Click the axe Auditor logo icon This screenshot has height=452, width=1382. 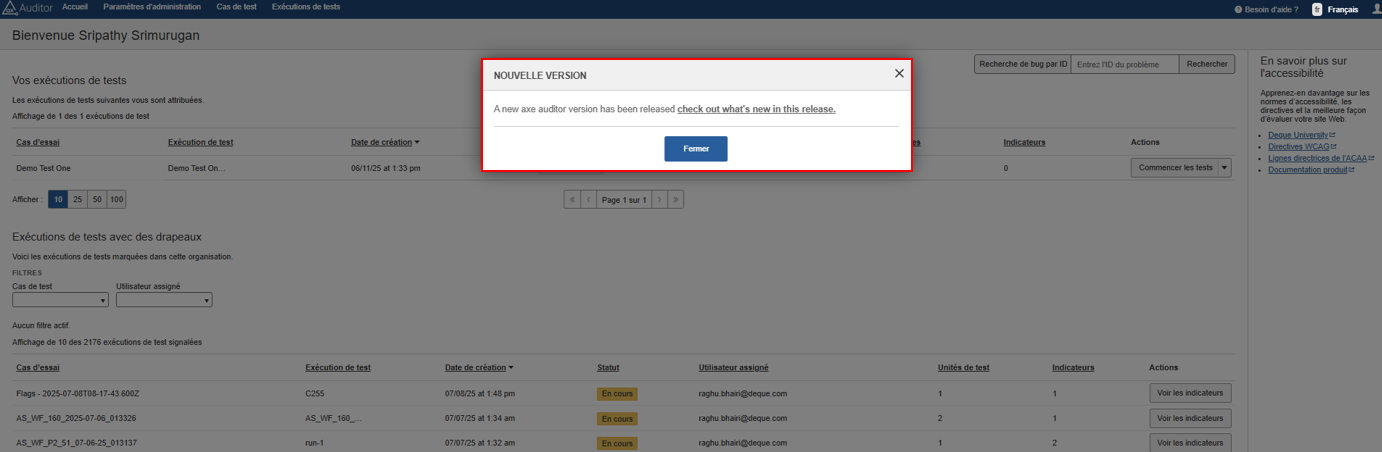pyautogui.click(x=9, y=8)
